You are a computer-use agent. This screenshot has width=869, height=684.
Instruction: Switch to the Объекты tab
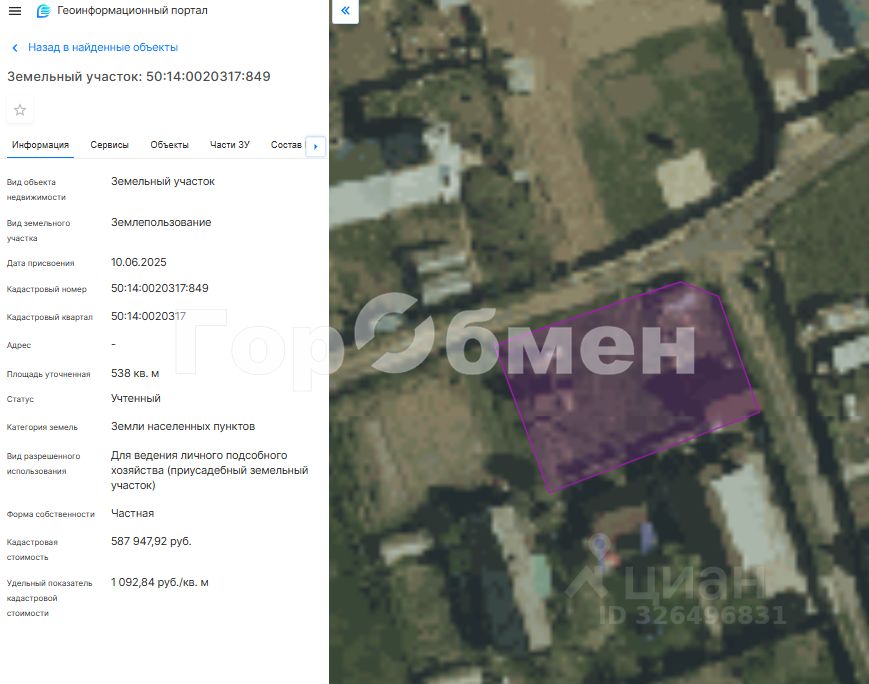169,145
